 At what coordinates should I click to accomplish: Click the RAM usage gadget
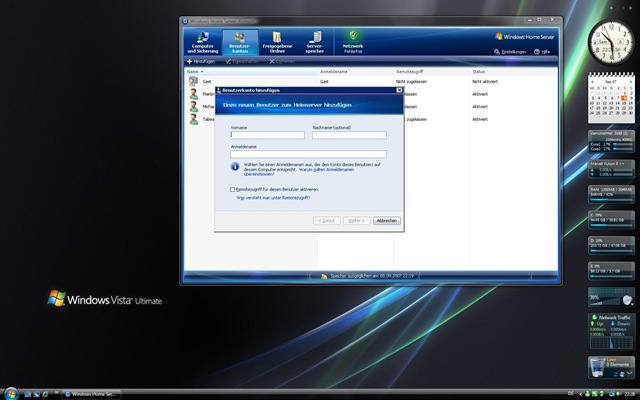coord(611,194)
